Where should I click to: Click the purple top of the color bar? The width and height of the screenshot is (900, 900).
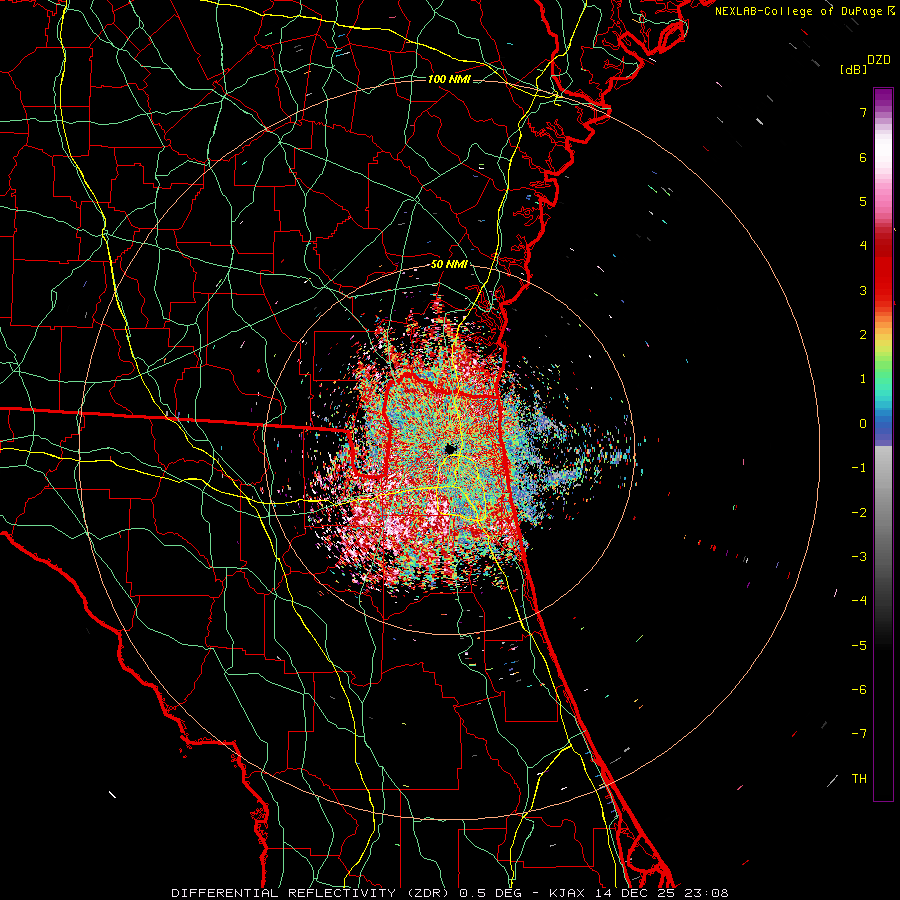tap(883, 98)
